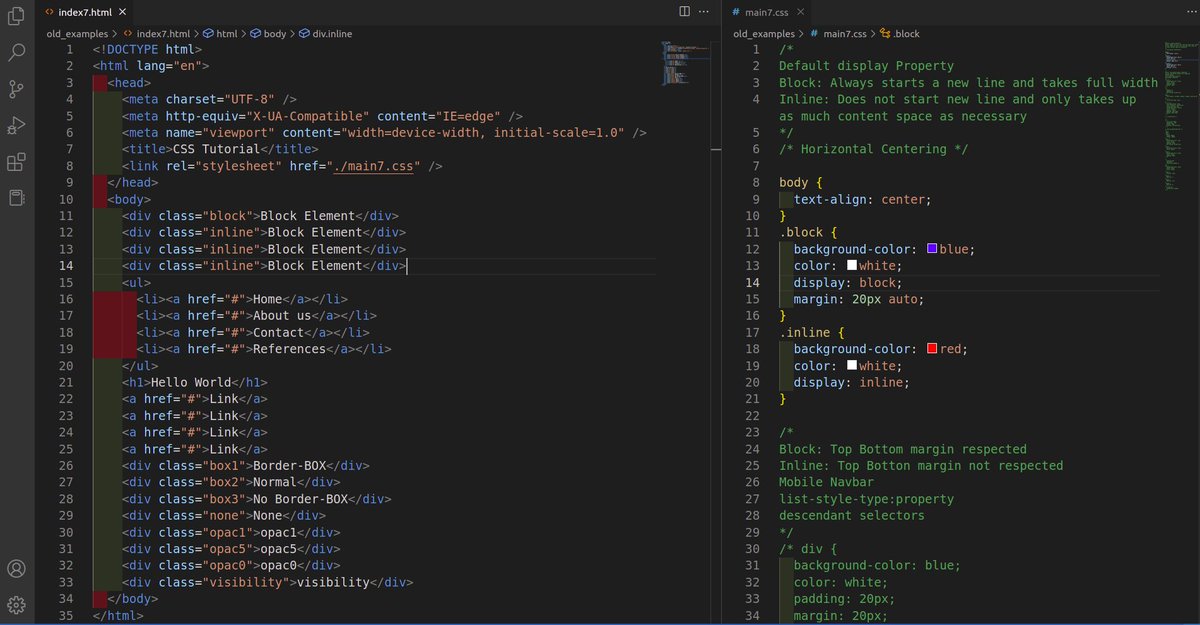Viewport: 1200px width, 625px height.
Task: Click "descendant selectors" comment line
Action: [x=852, y=515]
